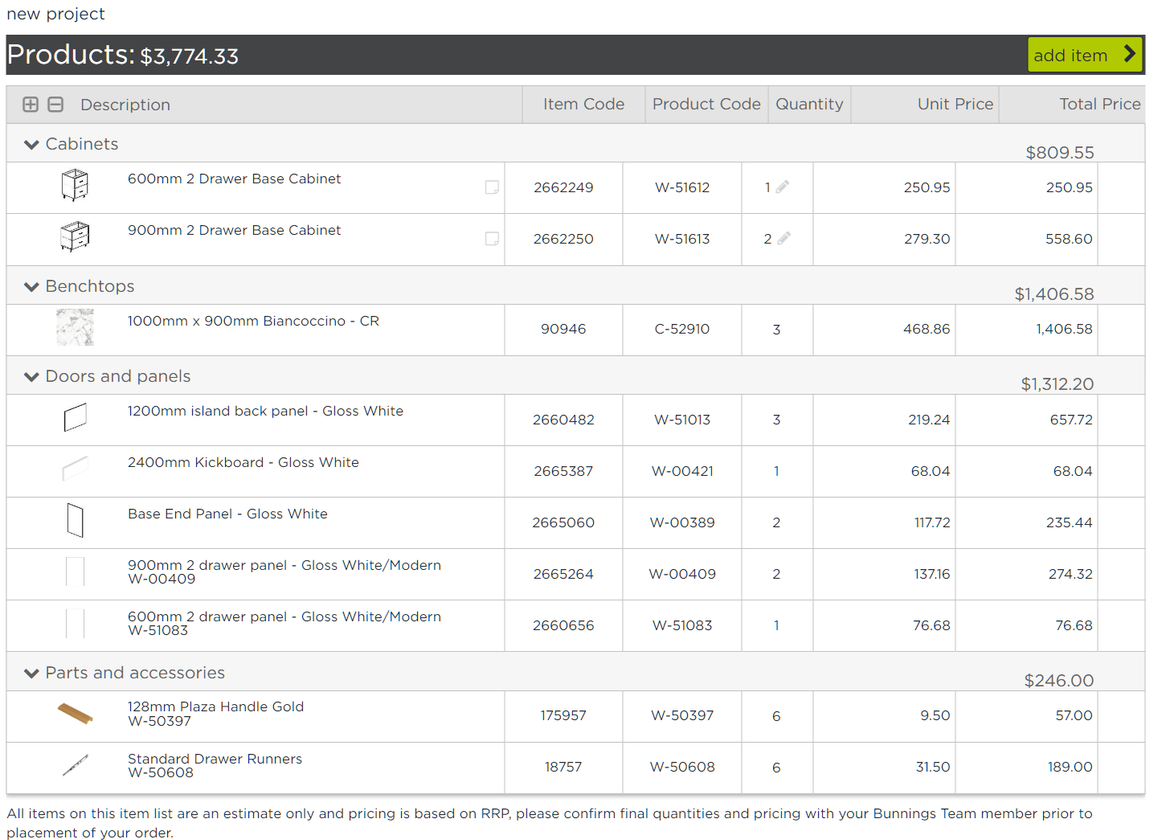This screenshot has height=840, width=1170.
Task: Click the Biancoccino benchtop colour swatch
Action: click(x=75, y=327)
